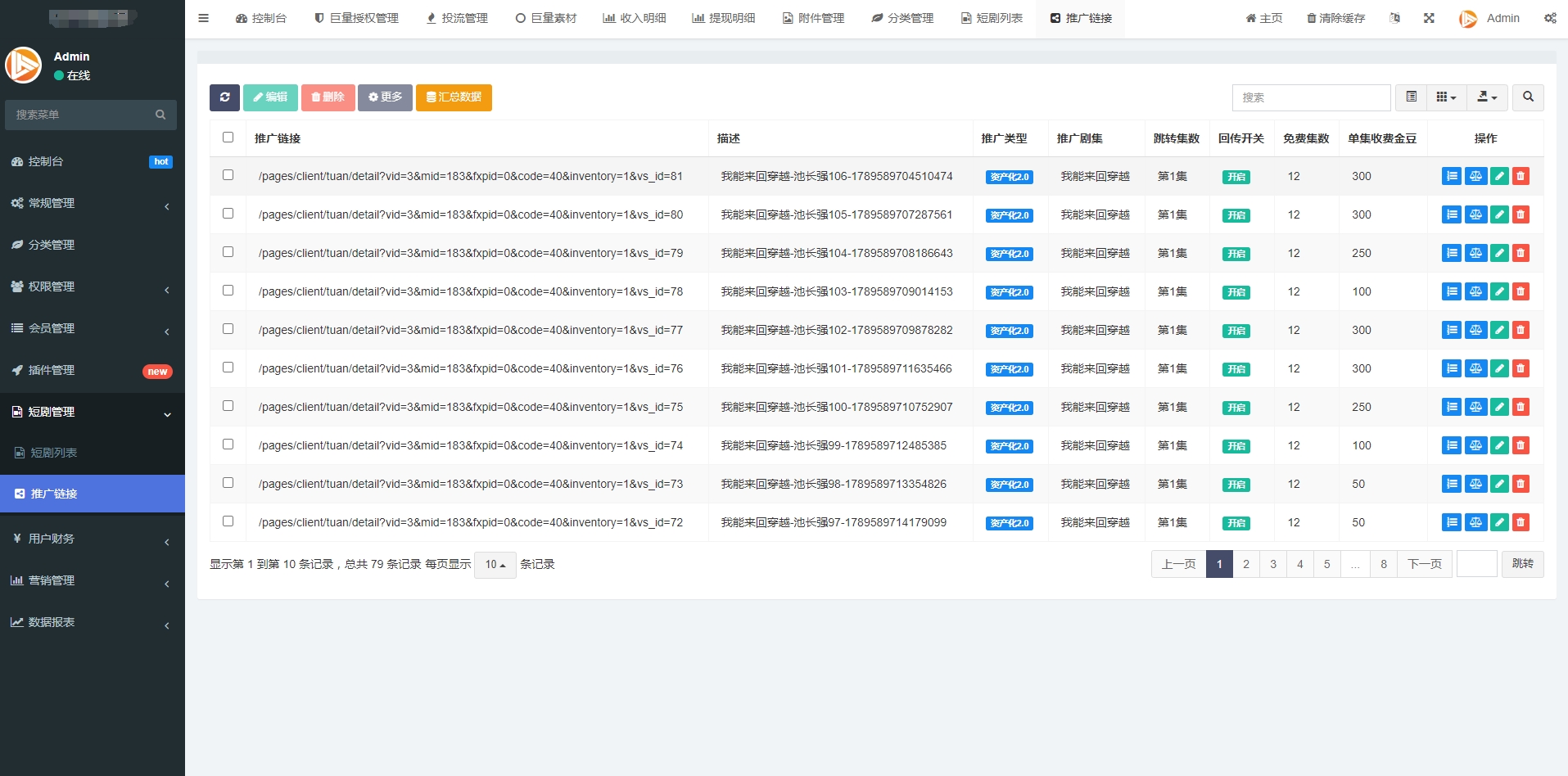This screenshot has width=1568, height=776.
Task: Open the column visibility dropdown
Action: pos(1446,97)
